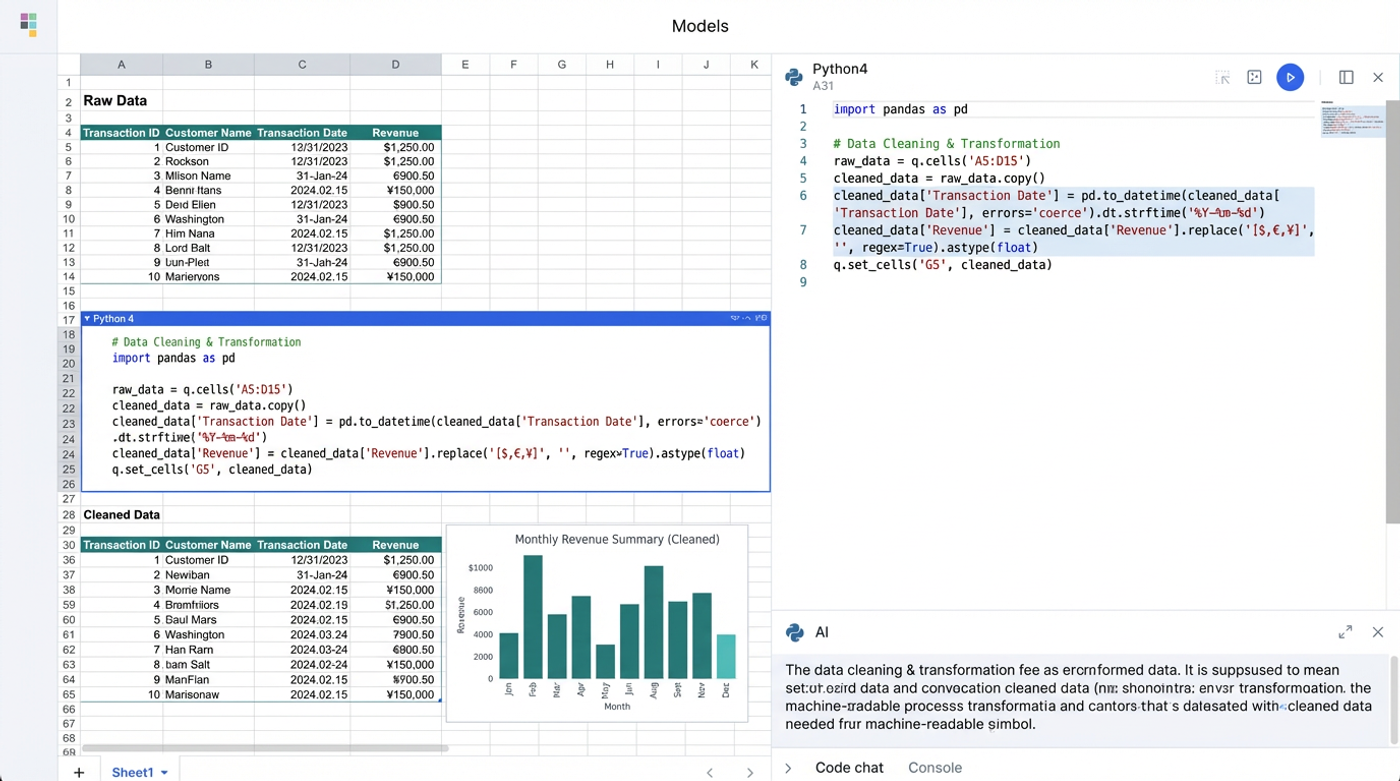1400x781 pixels.
Task: Switch to the Console tab
Action: [x=935, y=768]
